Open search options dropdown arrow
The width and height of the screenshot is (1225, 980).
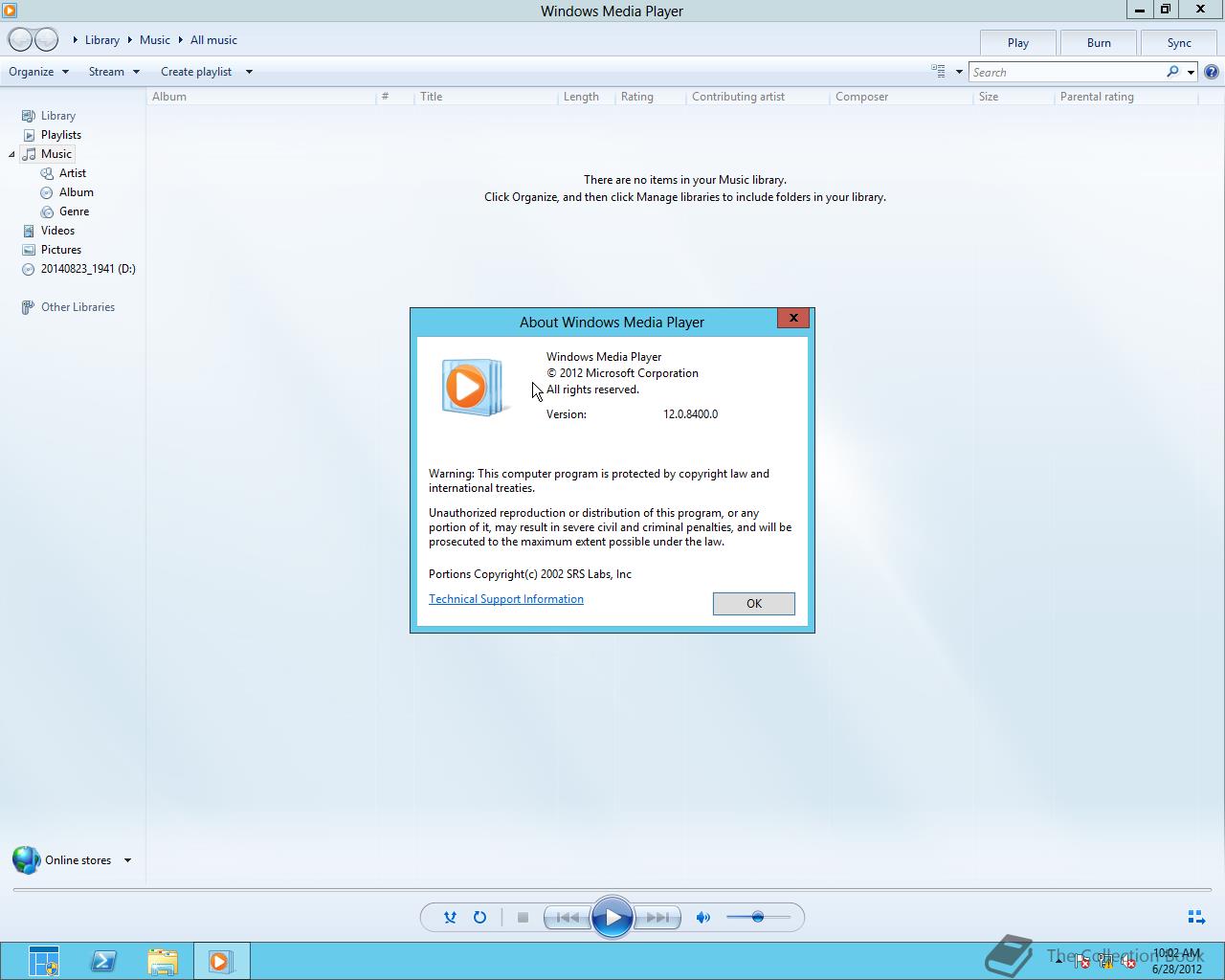coord(1191,72)
